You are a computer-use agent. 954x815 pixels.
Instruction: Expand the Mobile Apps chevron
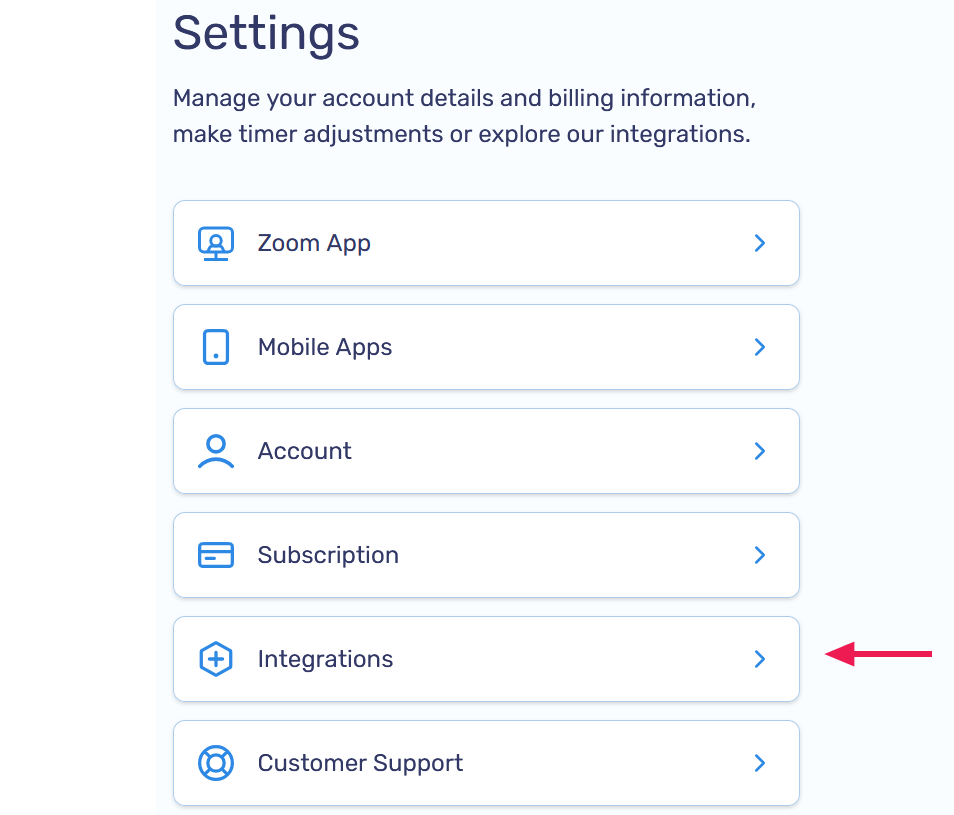(x=759, y=346)
